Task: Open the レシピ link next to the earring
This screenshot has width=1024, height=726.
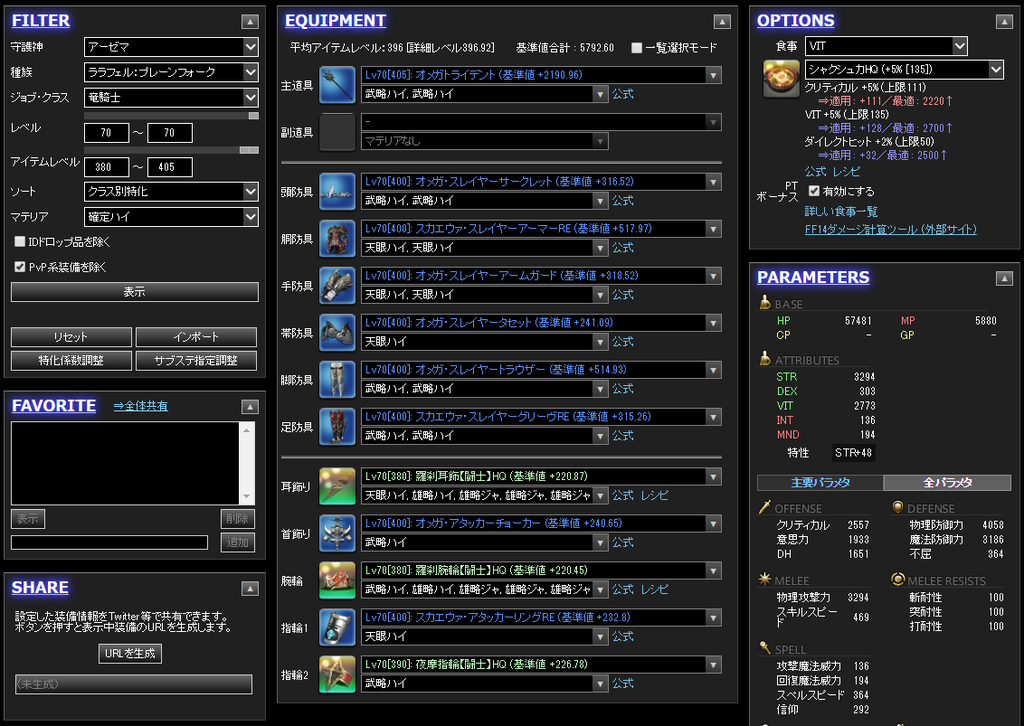Action: point(654,496)
